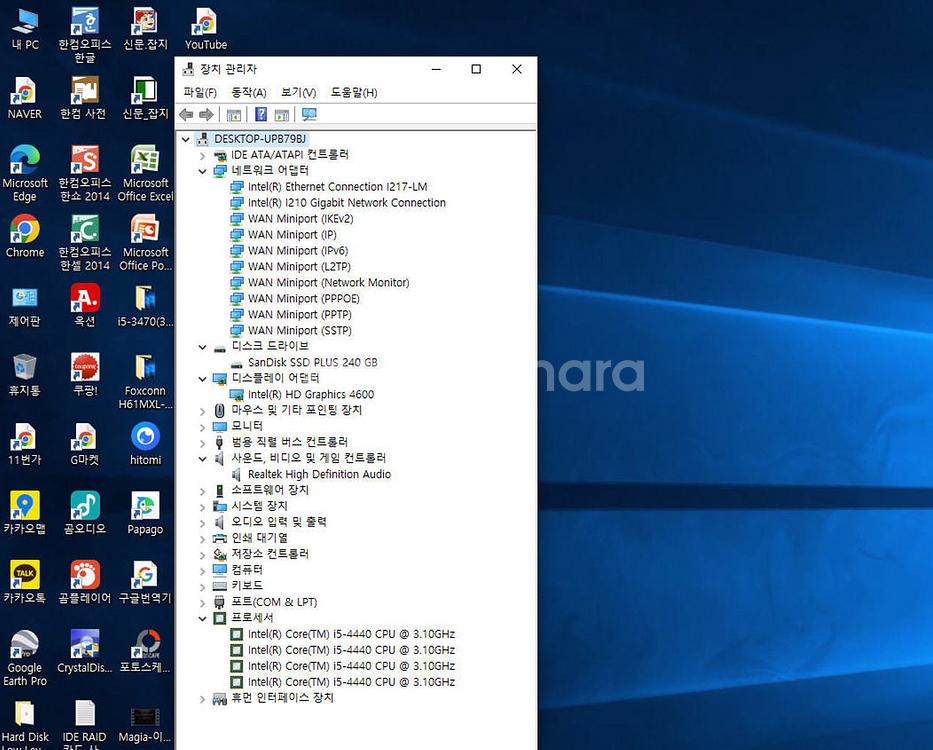Select the 카카오톡 desktop icon
The width and height of the screenshot is (933, 750).
(25, 582)
